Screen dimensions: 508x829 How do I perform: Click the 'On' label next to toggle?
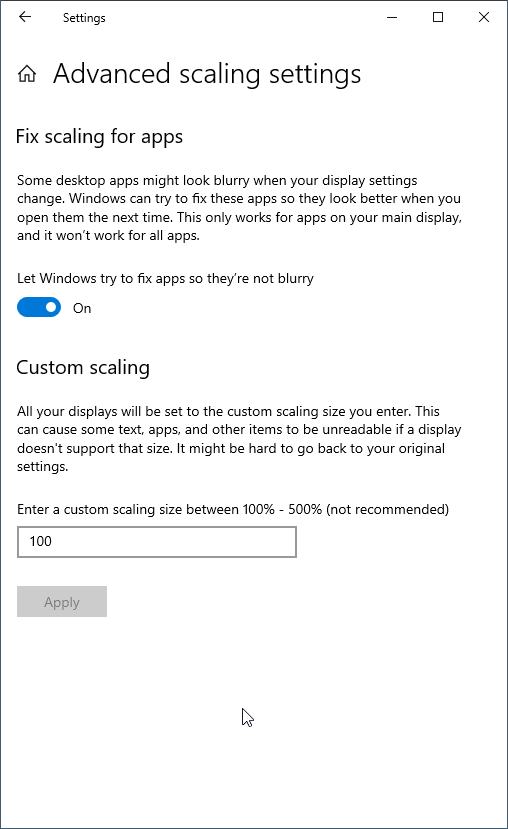coord(82,308)
